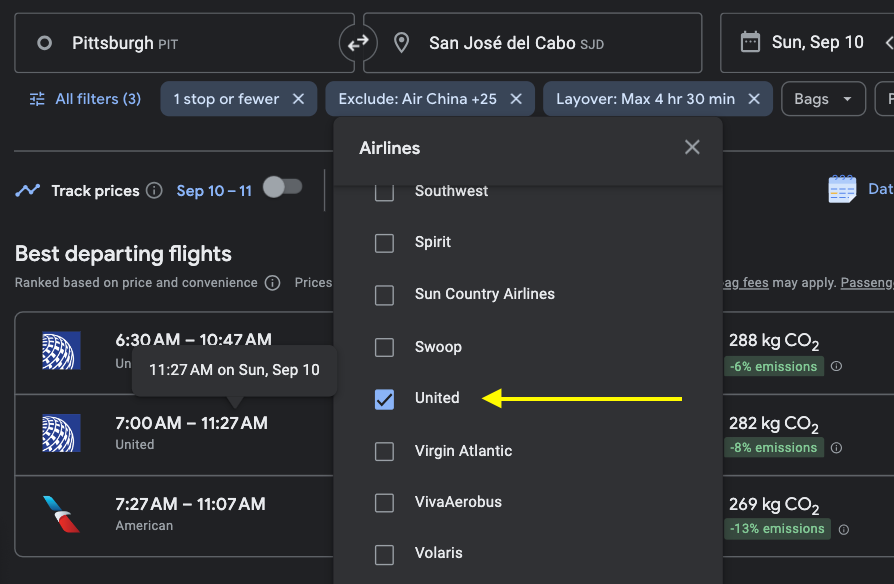Click the Best departing flights heading
The width and height of the screenshot is (894, 584).
point(123,254)
